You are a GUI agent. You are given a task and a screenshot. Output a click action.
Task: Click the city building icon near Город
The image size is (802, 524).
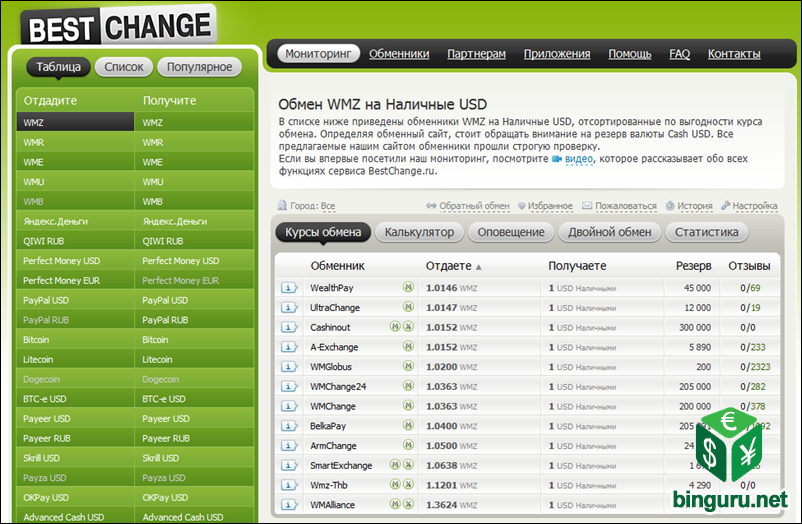tap(282, 205)
